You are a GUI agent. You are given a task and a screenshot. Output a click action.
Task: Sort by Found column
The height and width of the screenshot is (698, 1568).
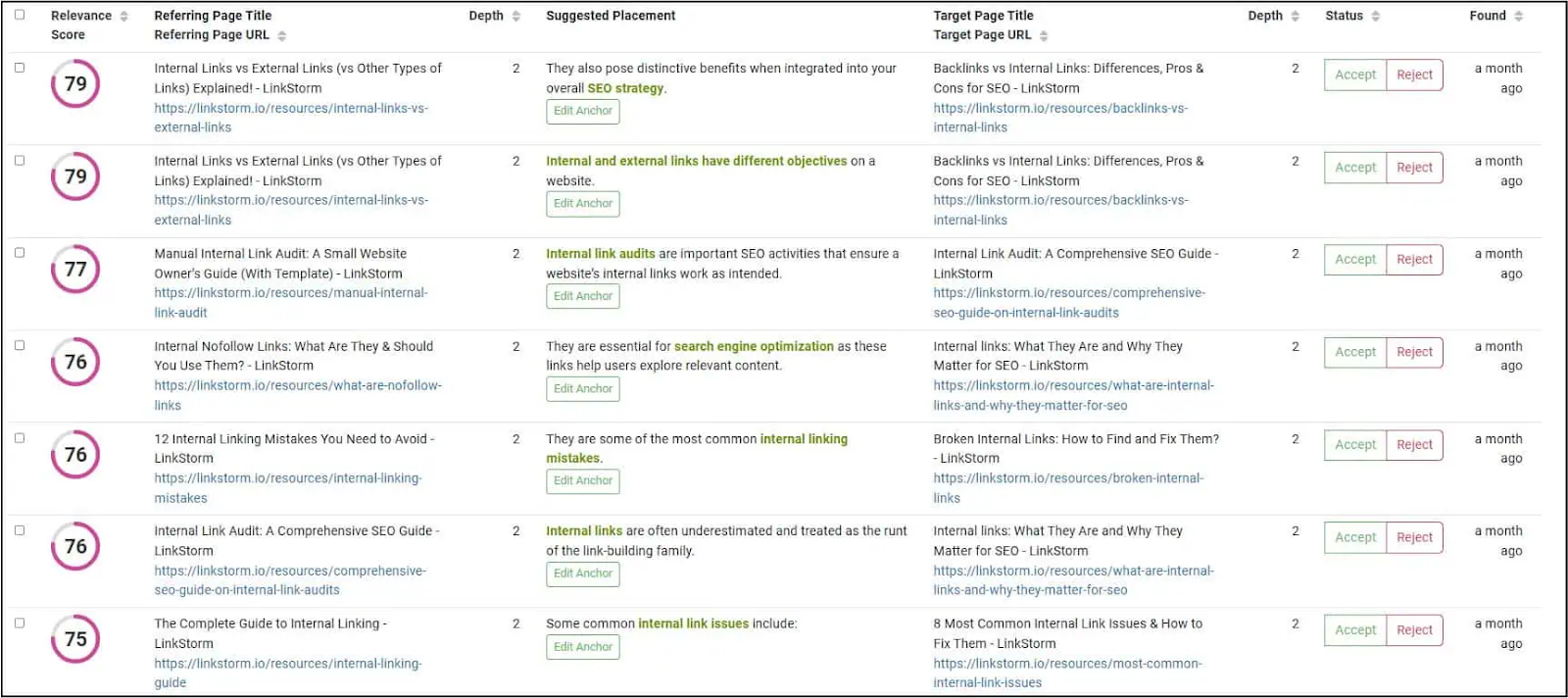pyautogui.click(x=1518, y=17)
